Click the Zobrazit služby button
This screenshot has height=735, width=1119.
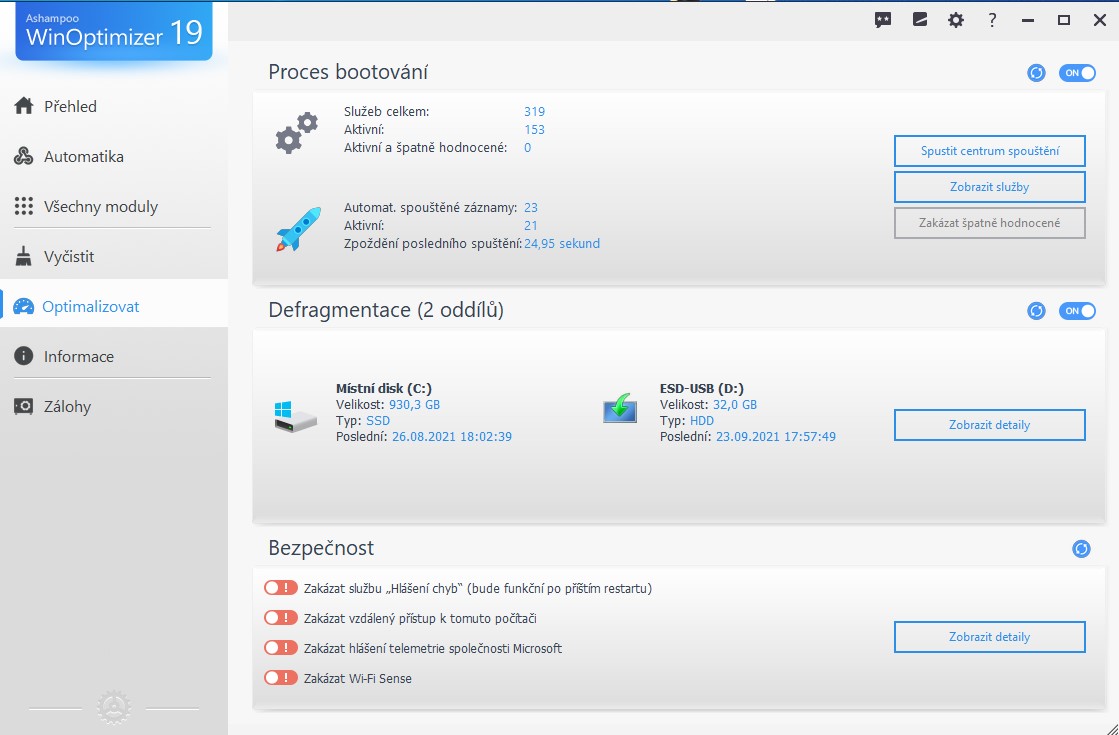click(989, 187)
